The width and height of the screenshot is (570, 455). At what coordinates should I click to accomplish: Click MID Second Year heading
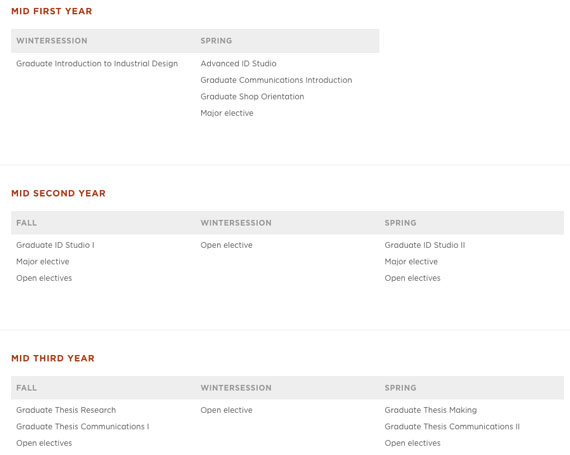pyautogui.click(x=59, y=193)
